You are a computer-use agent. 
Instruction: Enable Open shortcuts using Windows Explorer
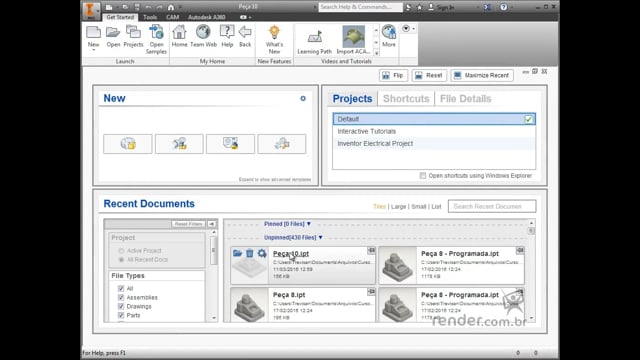tap(423, 176)
